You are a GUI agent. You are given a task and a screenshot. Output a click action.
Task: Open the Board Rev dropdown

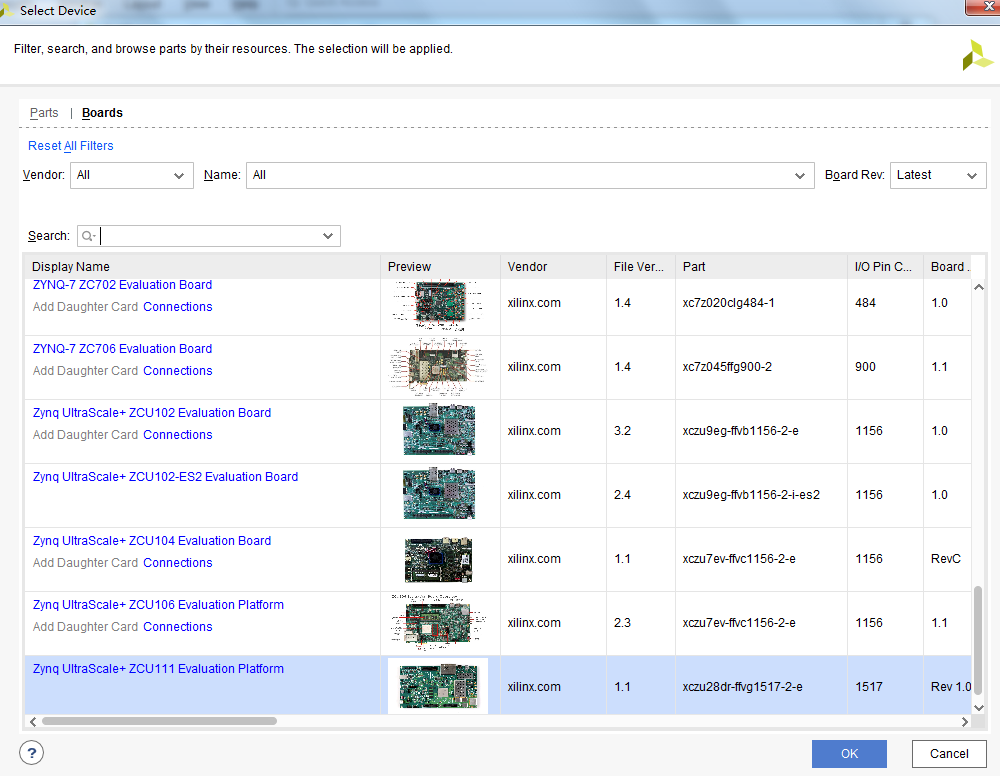938,175
